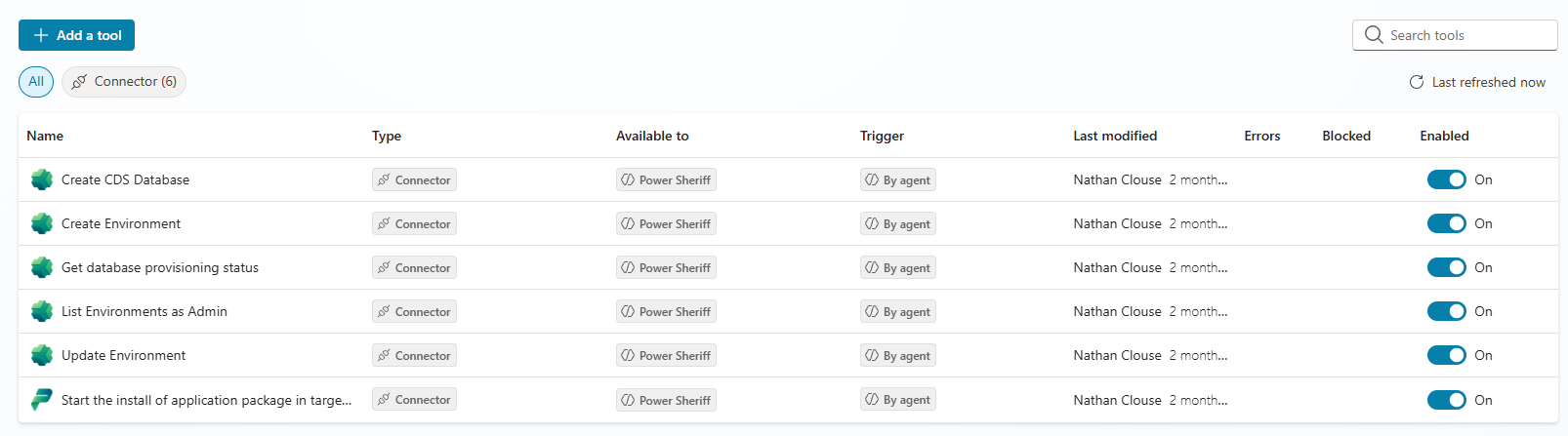Click the Create CDS Database connector icon
Screen dimensions: 1568x436
pos(42,179)
